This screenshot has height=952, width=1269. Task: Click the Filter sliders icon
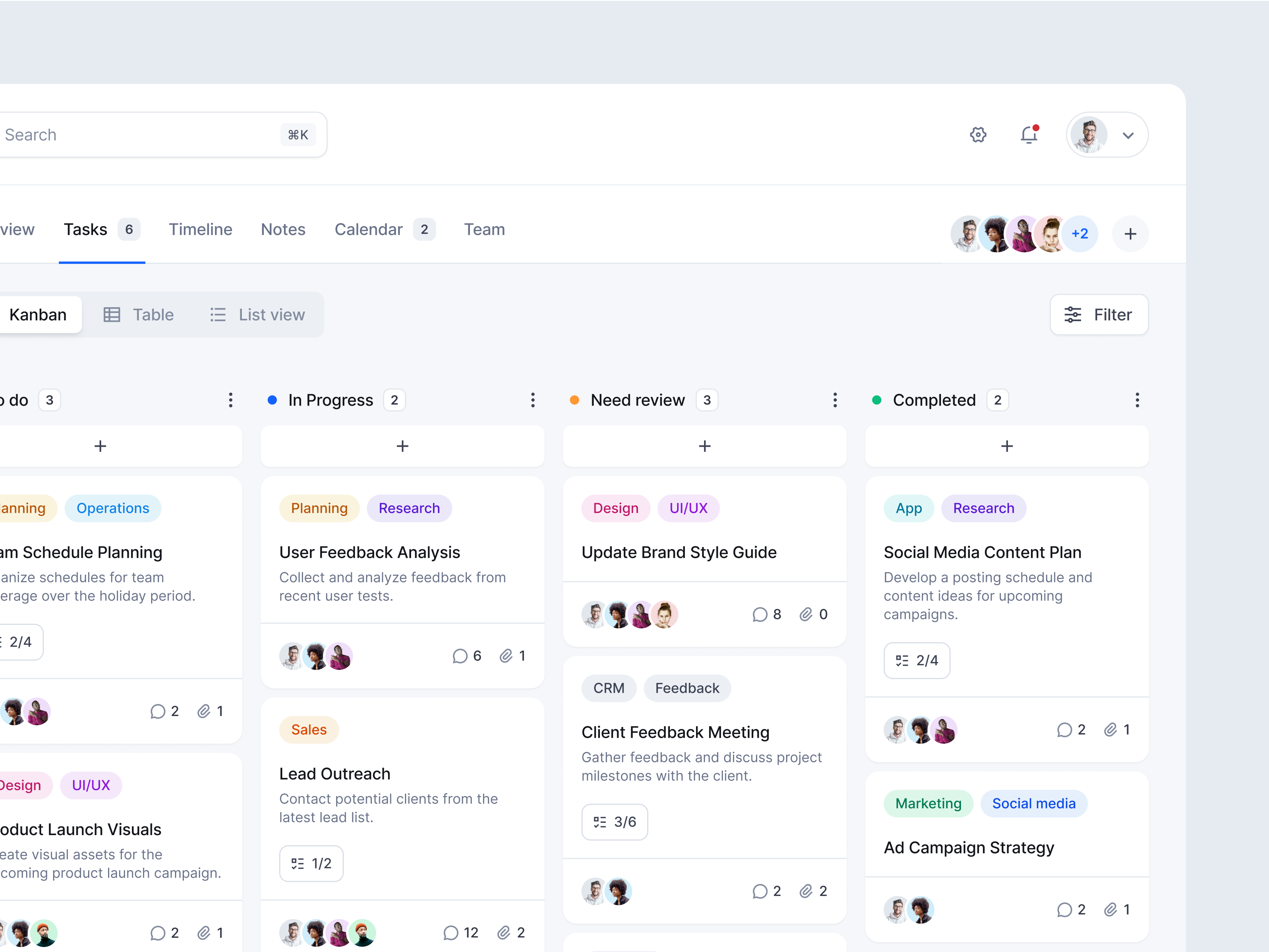(x=1072, y=314)
